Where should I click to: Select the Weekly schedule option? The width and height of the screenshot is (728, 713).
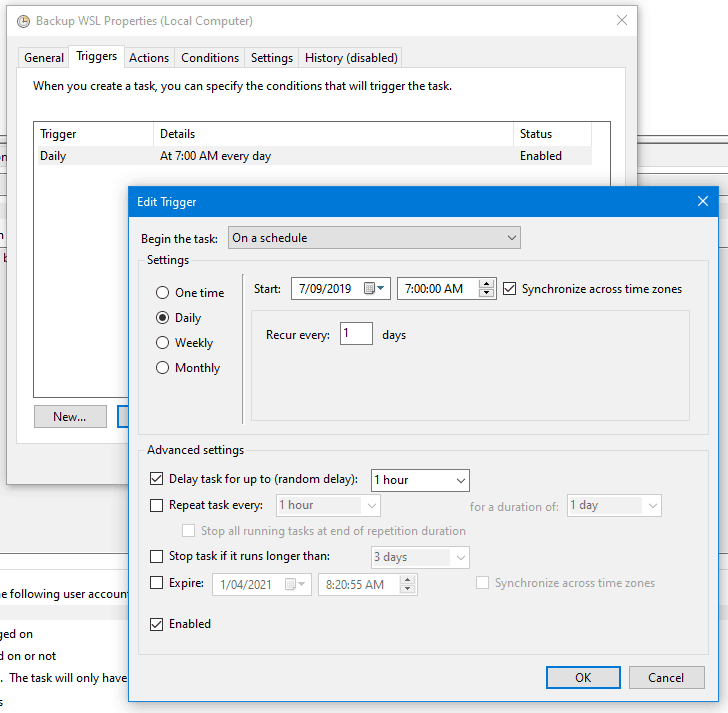coord(162,343)
